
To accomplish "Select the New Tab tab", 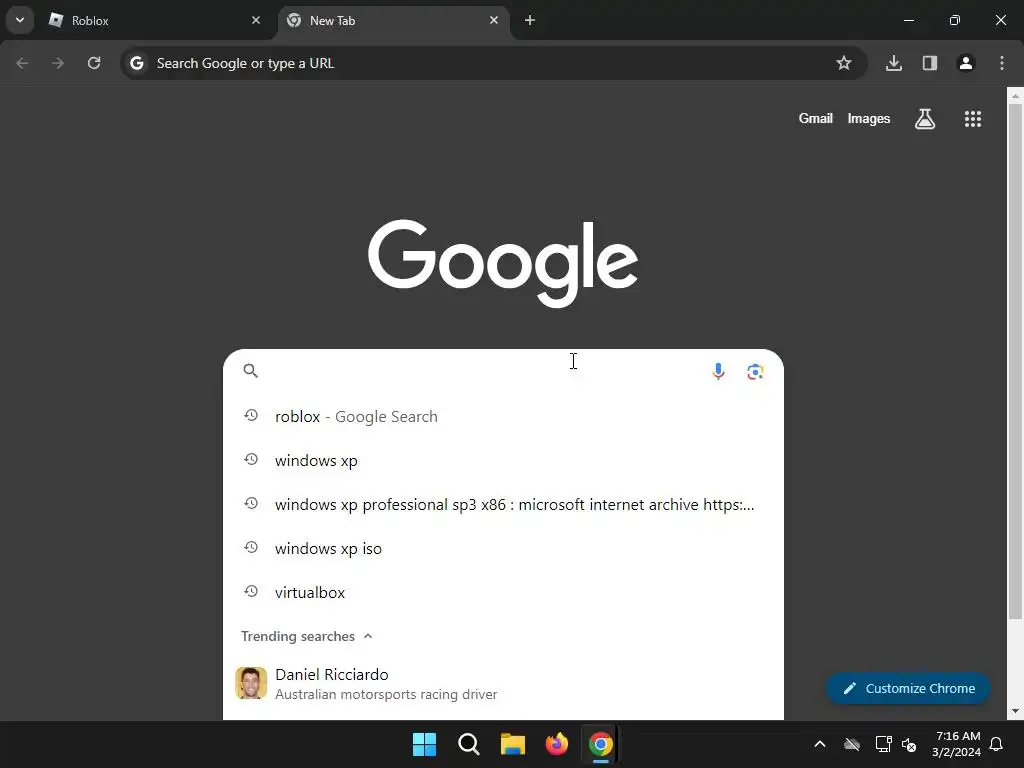I will 393,20.
